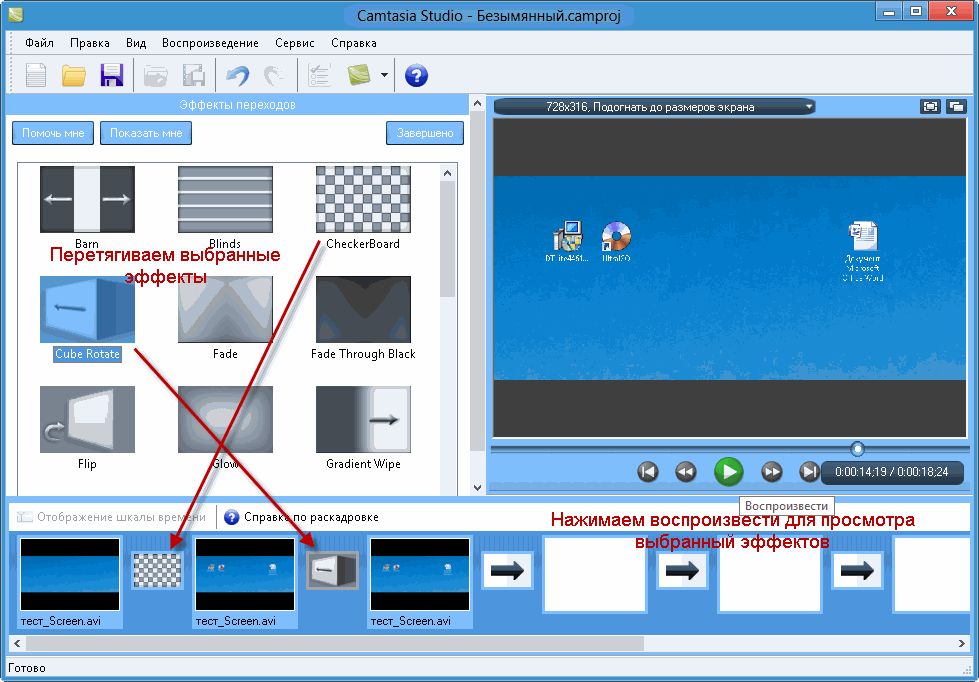Open the Сервис menu
This screenshot has width=979, height=682.
pyautogui.click(x=295, y=43)
